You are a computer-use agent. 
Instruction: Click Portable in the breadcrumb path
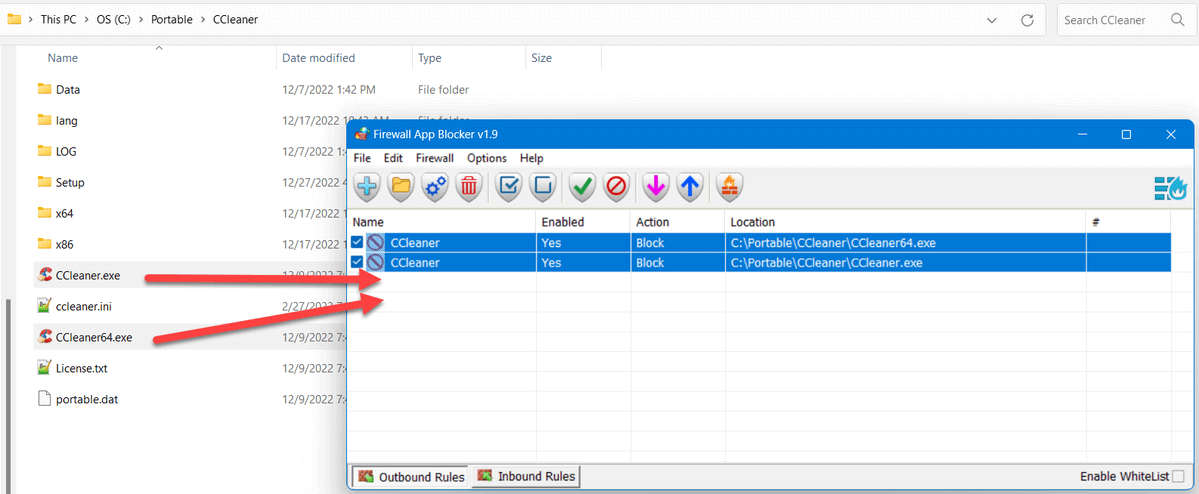pos(172,20)
